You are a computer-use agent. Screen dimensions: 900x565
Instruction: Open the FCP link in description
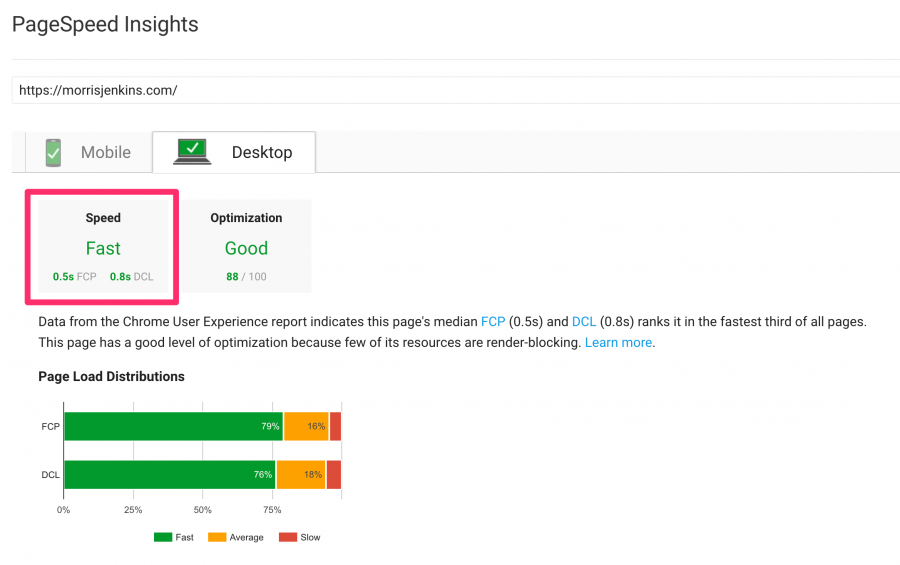pos(492,322)
